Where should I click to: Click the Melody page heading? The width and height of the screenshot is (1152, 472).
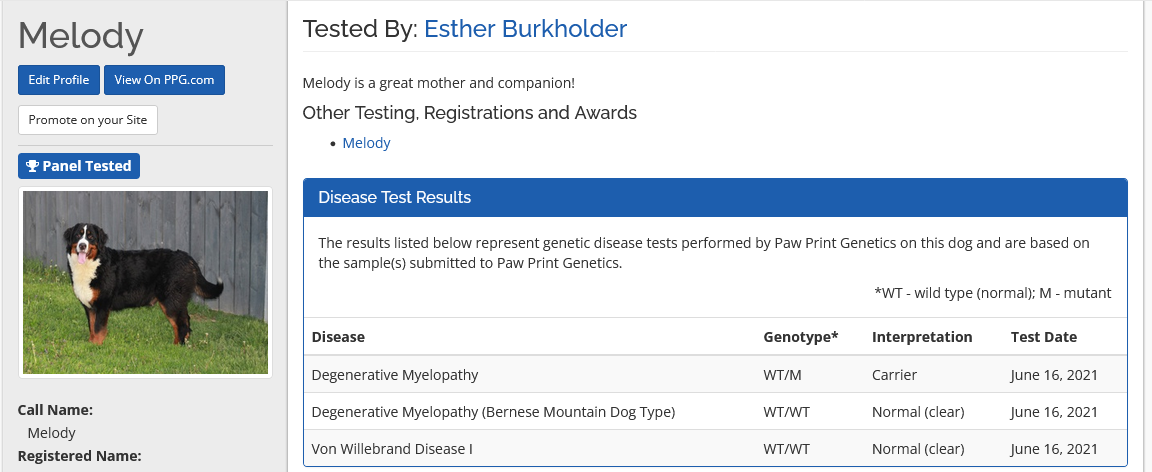click(x=81, y=36)
